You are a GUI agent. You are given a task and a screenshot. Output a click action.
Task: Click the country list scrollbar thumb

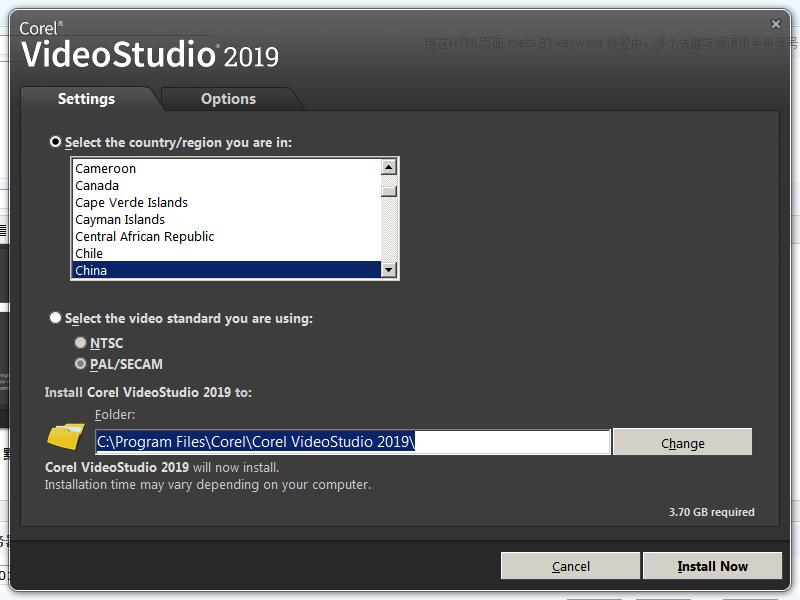389,191
